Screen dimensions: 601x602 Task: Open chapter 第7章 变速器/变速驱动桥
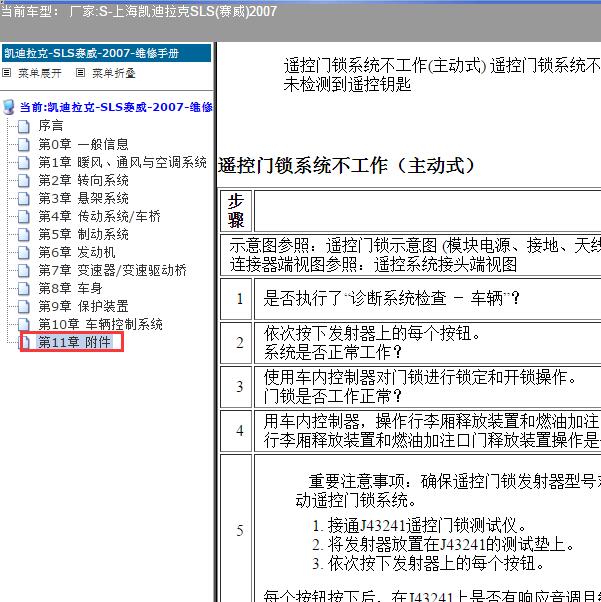112,270
